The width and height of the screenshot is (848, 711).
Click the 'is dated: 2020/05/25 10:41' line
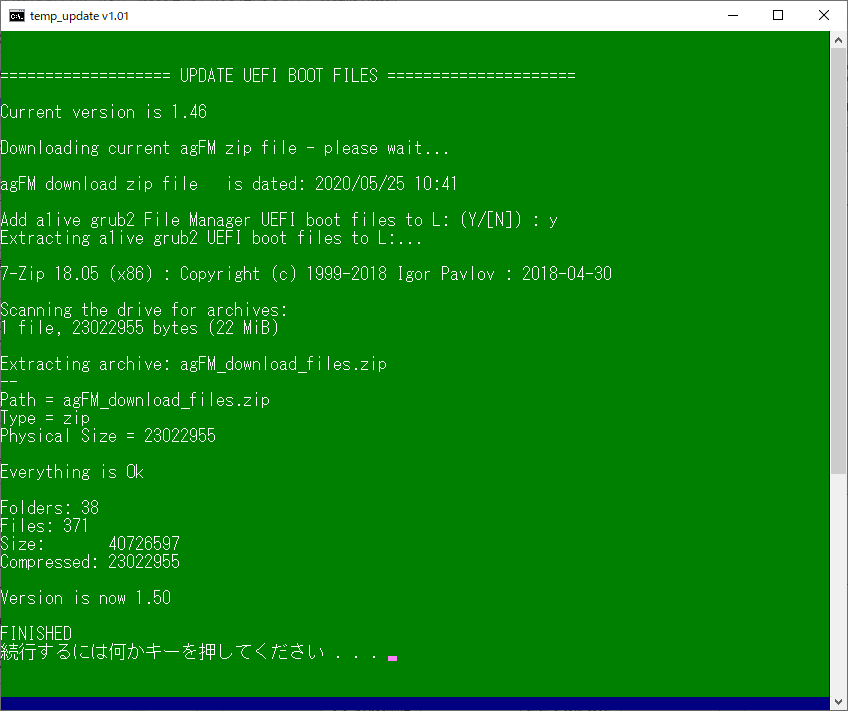click(x=229, y=184)
